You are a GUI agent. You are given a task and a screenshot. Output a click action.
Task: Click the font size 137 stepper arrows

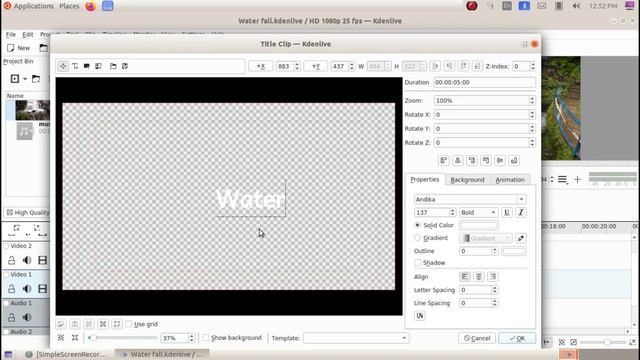tap(452, 213)
